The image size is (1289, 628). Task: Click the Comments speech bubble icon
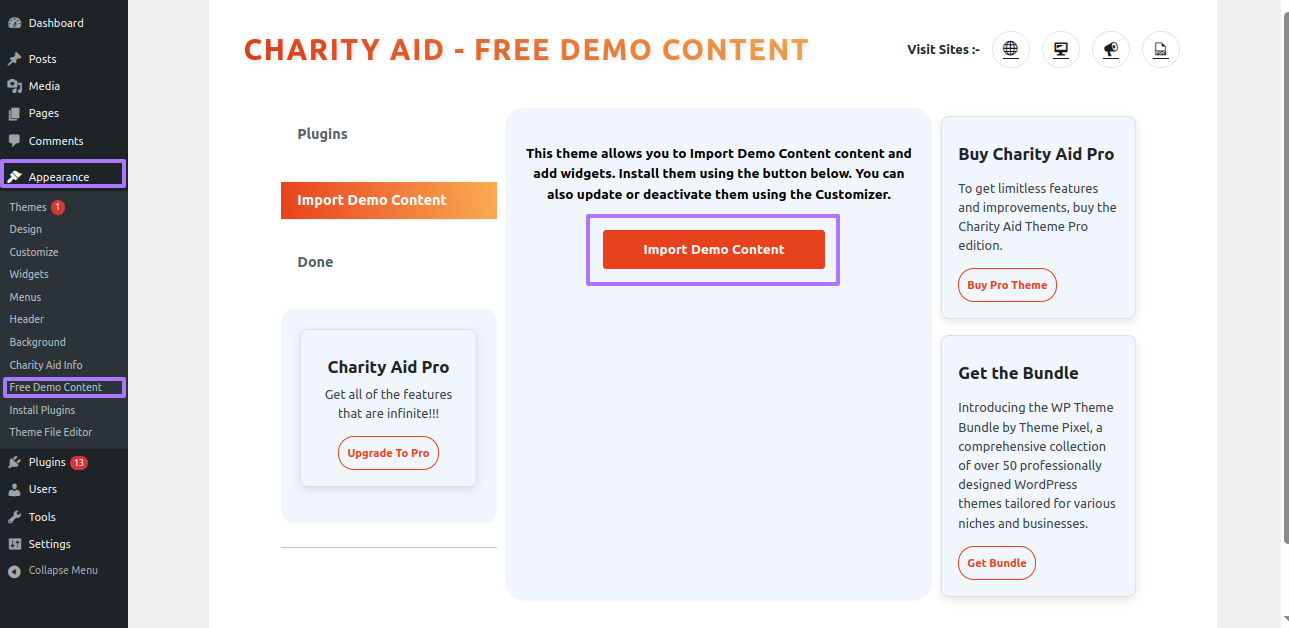coord(14,141)
